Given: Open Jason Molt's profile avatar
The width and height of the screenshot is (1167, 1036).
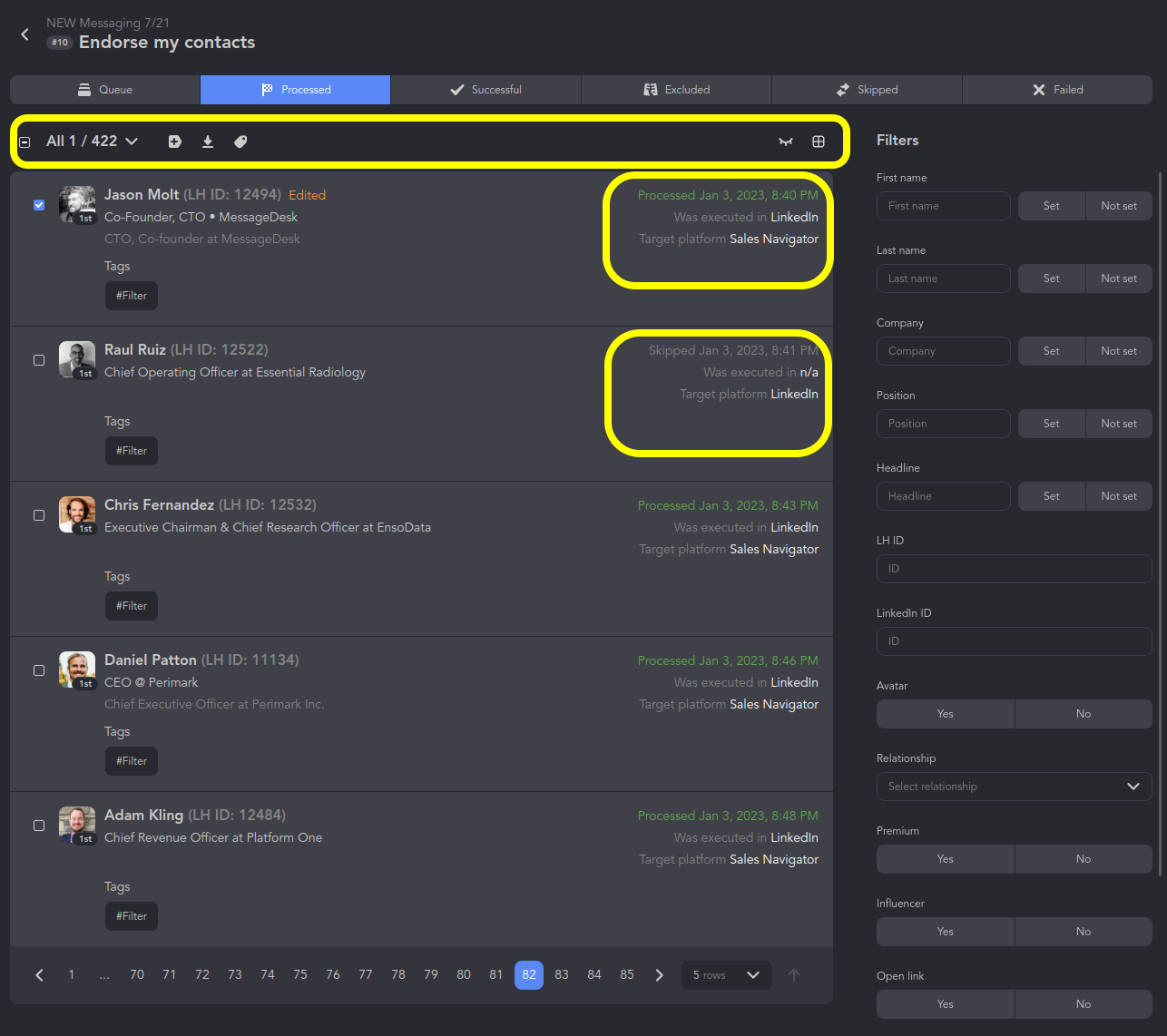Looking at the screenshot, I should coord(77,205).
